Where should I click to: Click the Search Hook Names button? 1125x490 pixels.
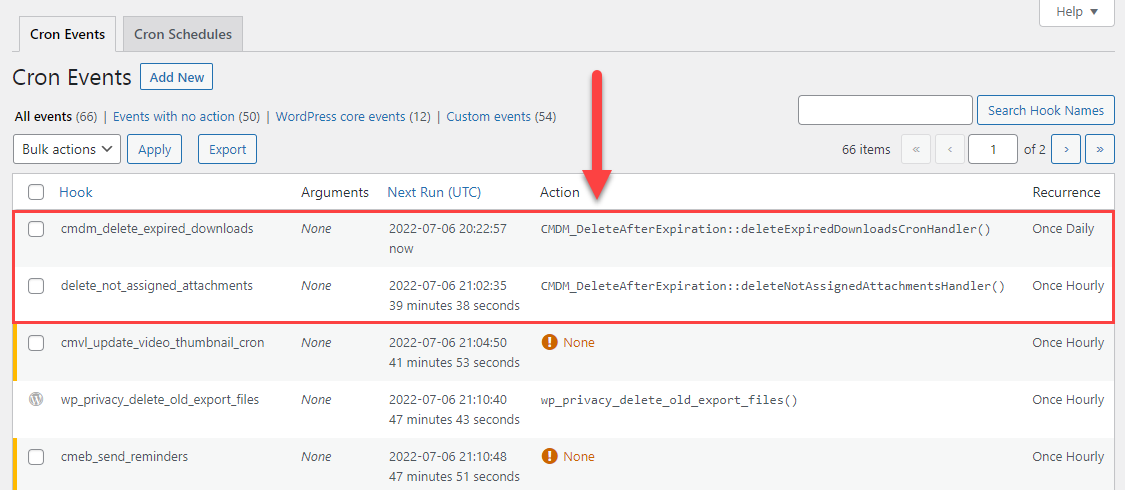[x=1045, y=110]
